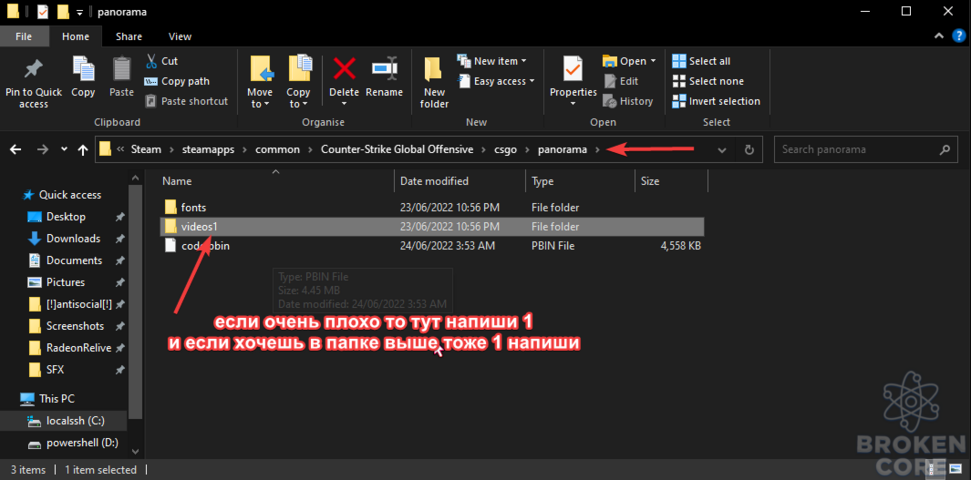Screen dimensions: 971x480
Task: Click the common breadcrumb segment
Action: pyautogui.click(x=279, y=149)
